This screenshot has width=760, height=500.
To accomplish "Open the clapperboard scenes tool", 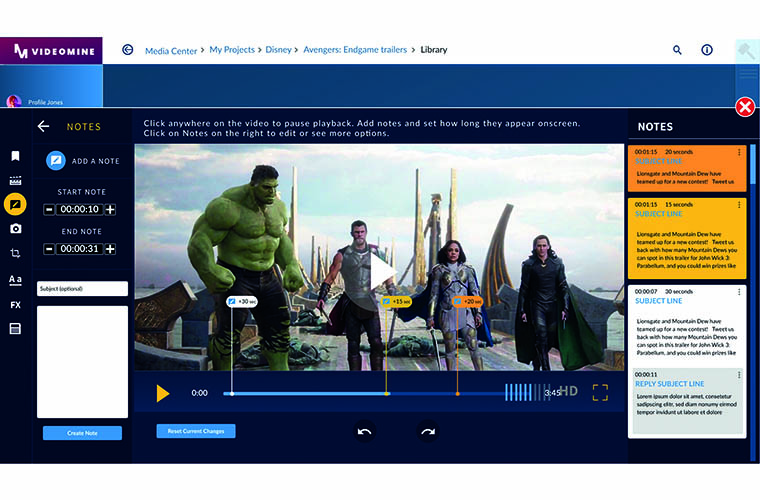I will click(x=15, y=181).
